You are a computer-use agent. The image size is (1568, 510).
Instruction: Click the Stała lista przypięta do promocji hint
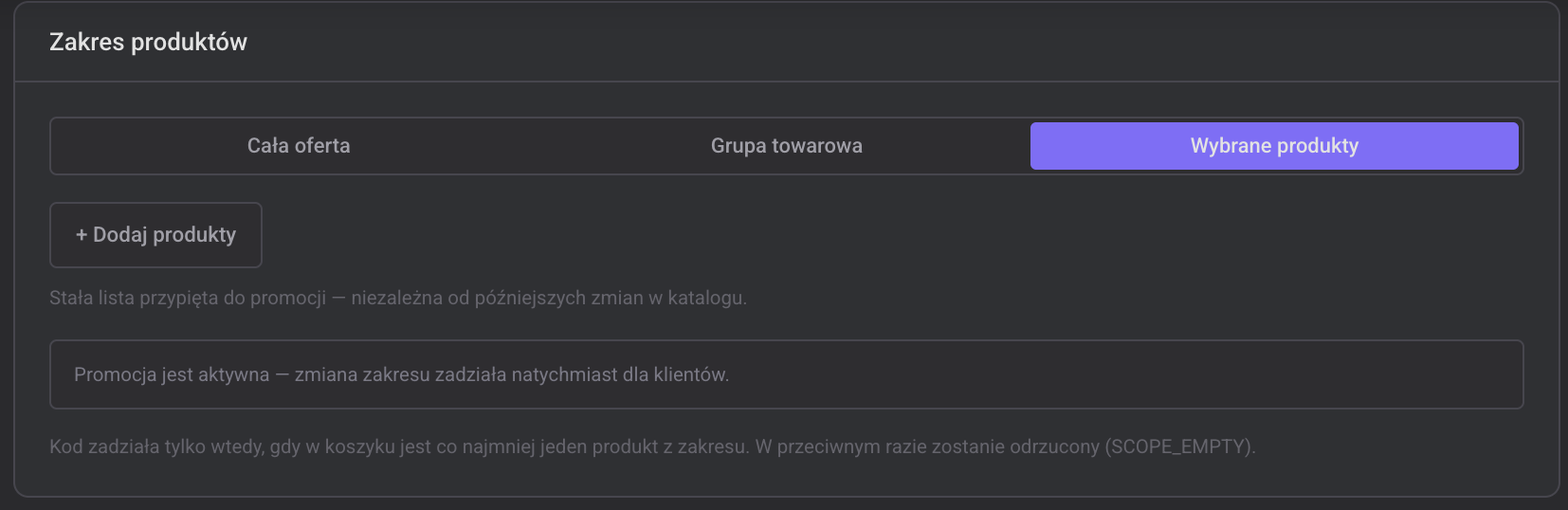[188, 298]
